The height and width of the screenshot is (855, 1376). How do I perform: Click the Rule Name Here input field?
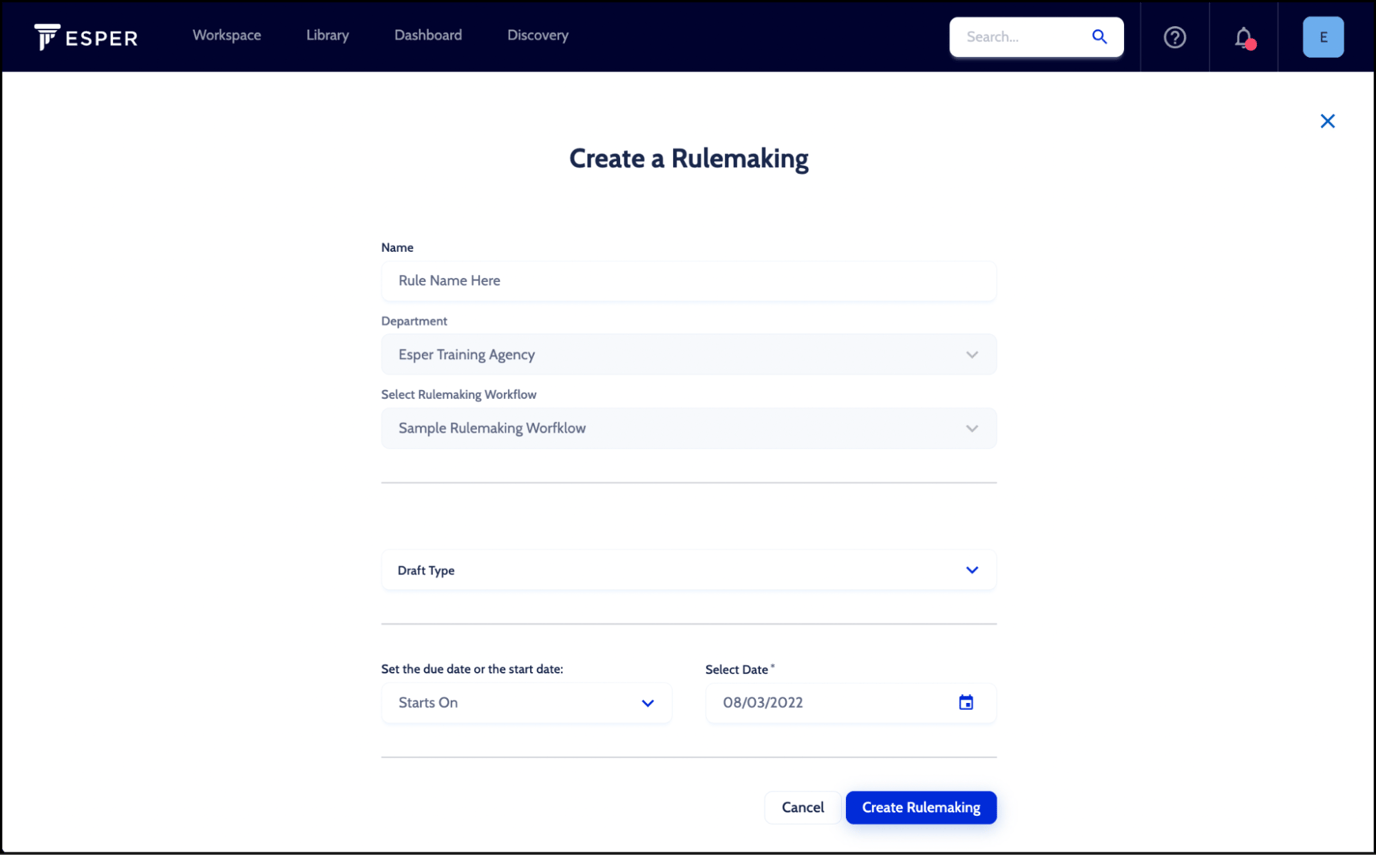click(x=688, y=281)
